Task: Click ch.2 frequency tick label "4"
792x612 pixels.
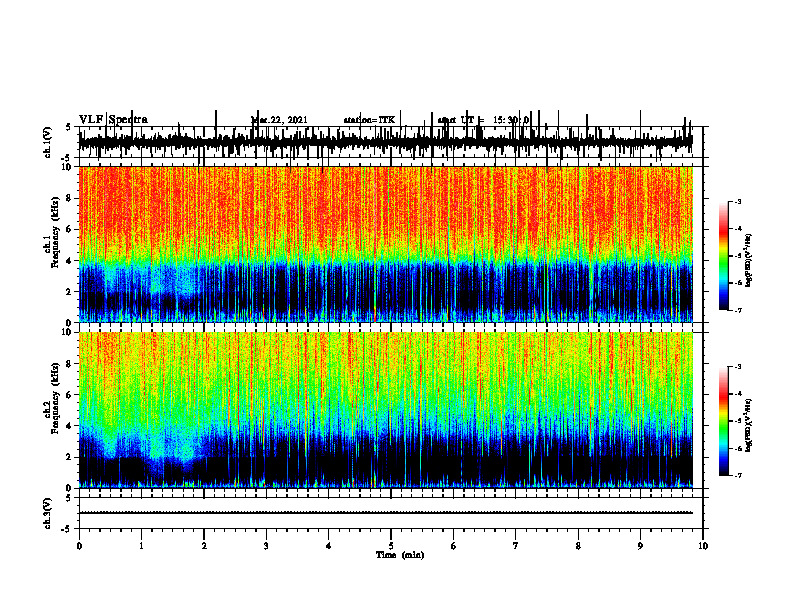Action: [70, 426]
